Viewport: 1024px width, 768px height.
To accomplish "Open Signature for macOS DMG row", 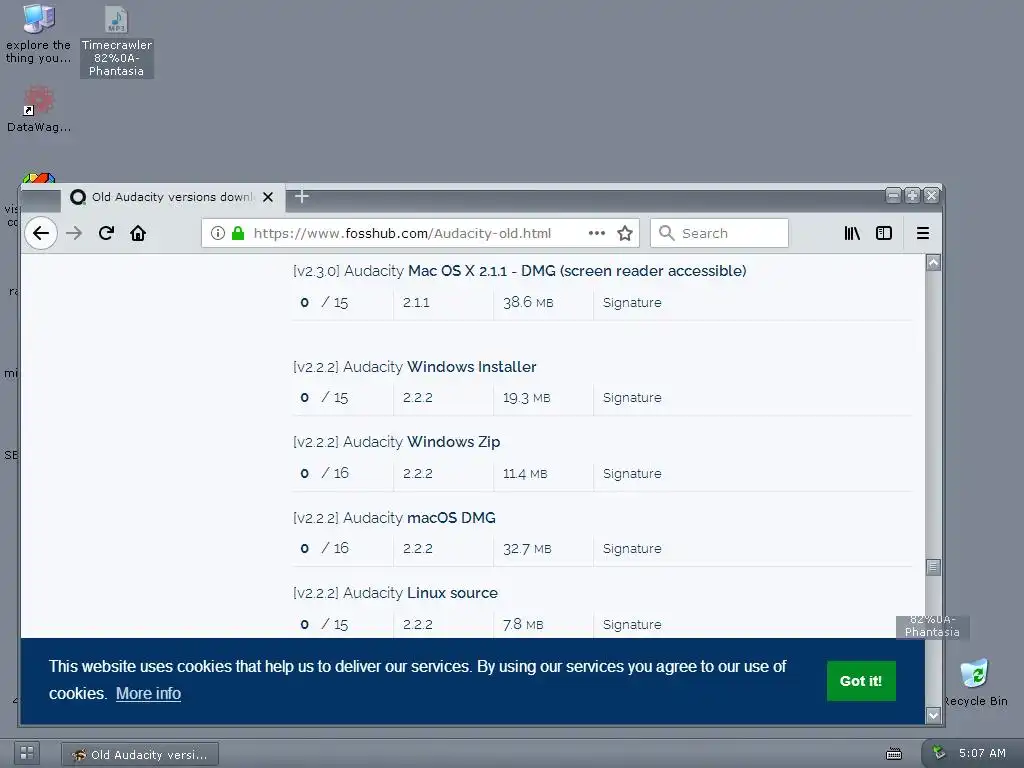I will tap(632, 549).
